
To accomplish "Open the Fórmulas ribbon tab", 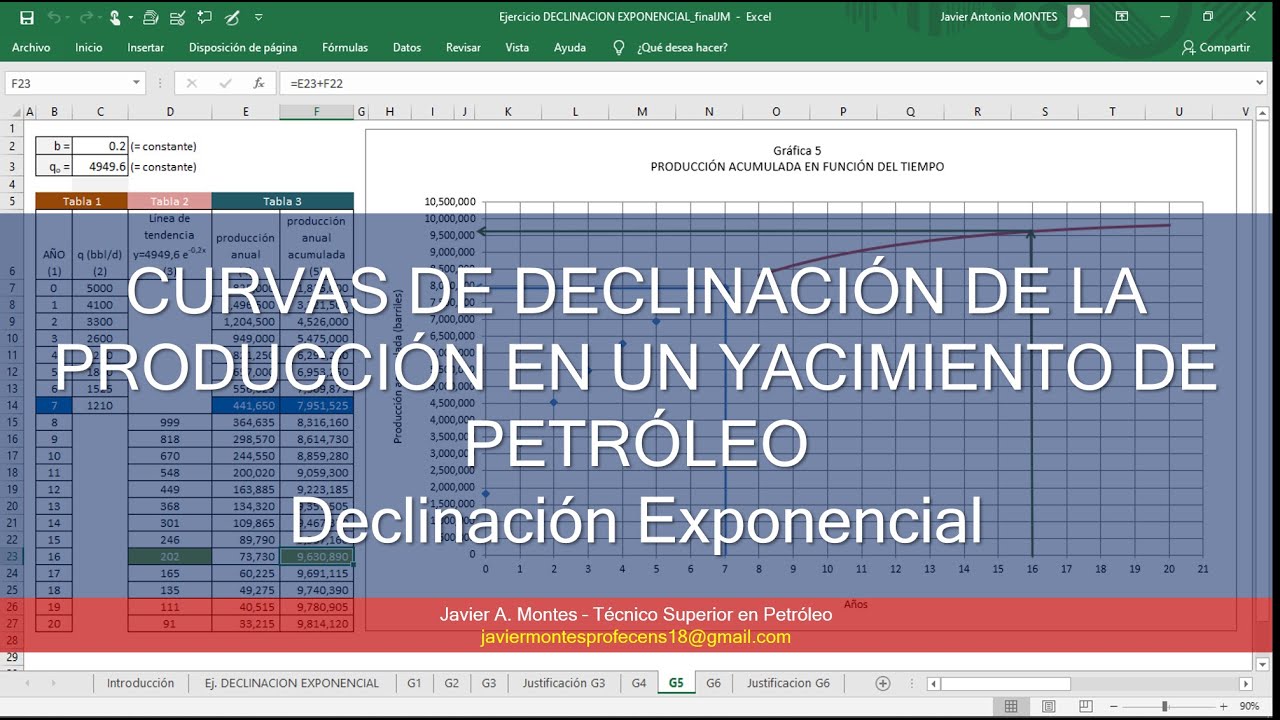I will (x=345, y=47).
